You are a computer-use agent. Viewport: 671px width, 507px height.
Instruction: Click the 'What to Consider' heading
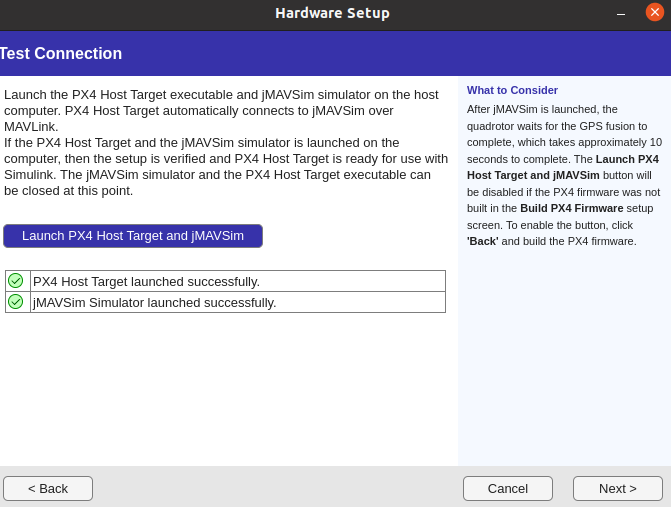[512, 90]
